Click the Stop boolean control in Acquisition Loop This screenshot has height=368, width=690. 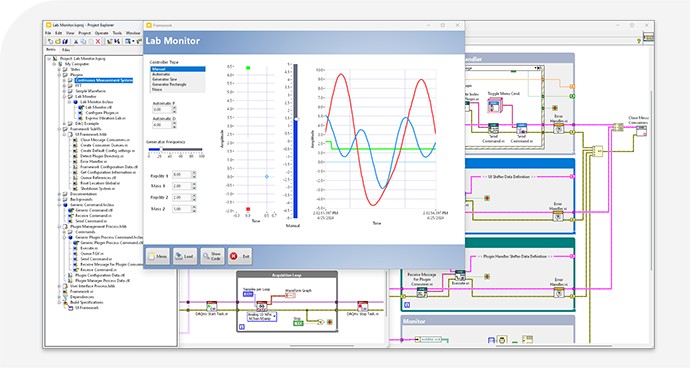click(298, 323)
